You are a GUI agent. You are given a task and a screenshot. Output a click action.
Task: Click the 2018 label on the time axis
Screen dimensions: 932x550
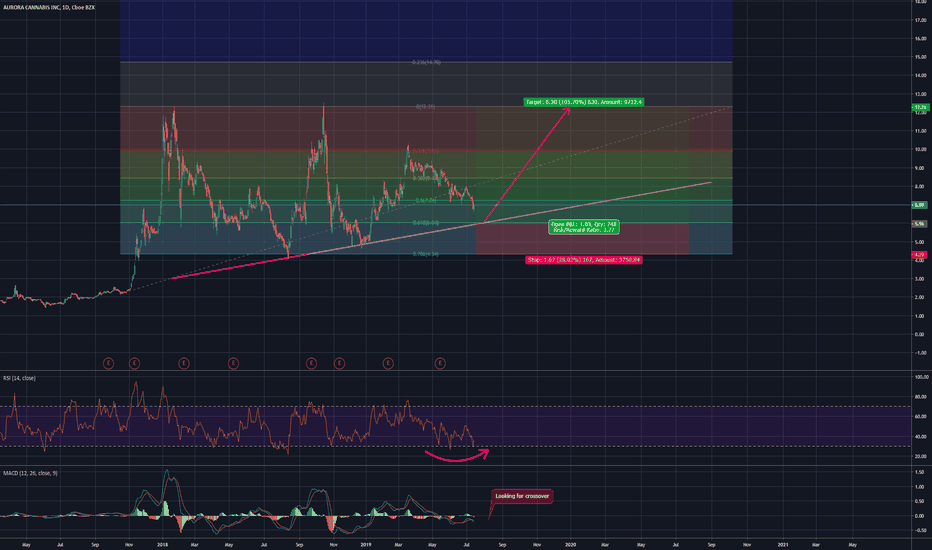click(x=163, y=545)
